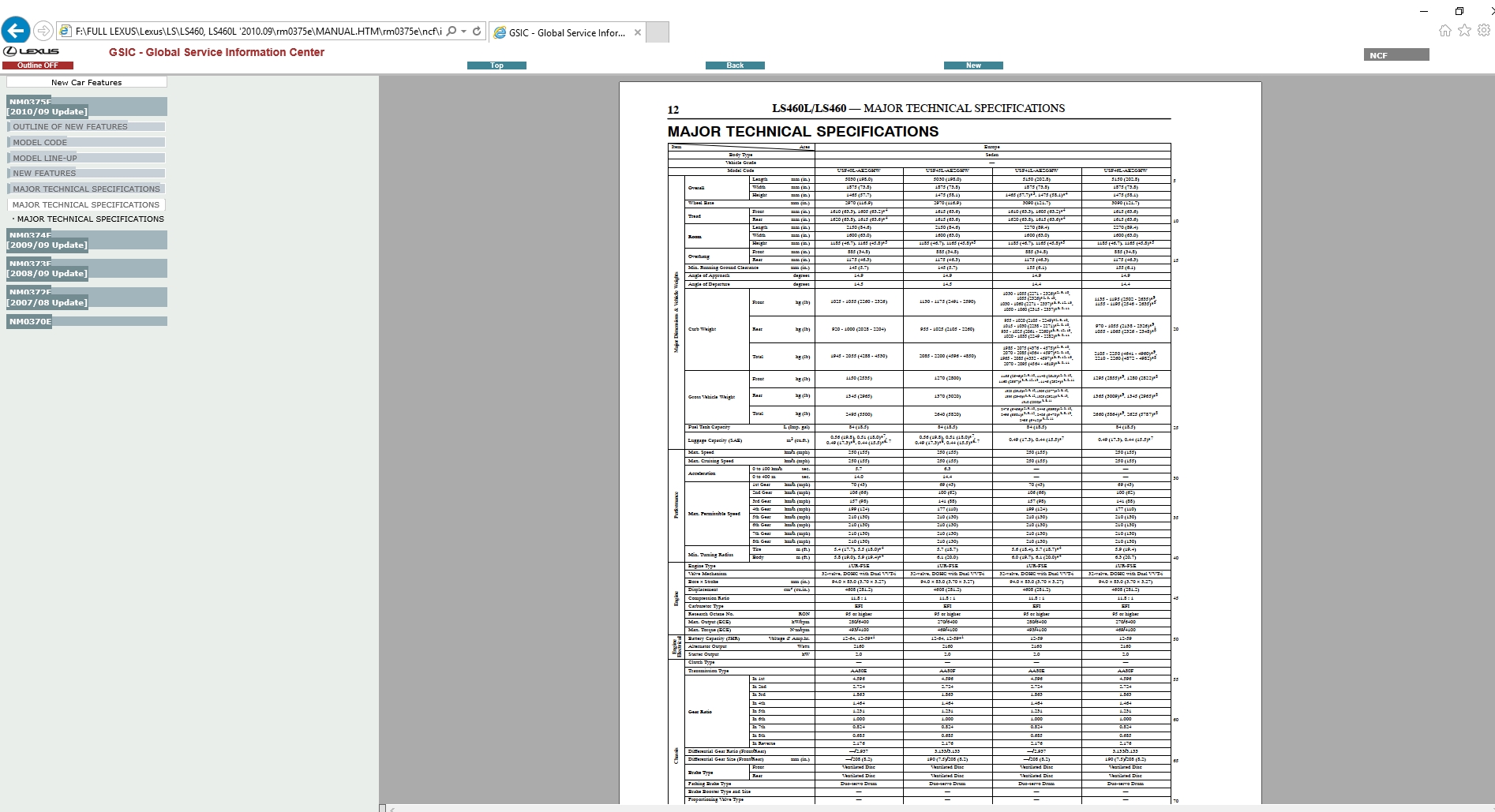Screen dimensions: 1495x812
Task: Close the GSIC browser tab
Action: [x=638, y=32]
